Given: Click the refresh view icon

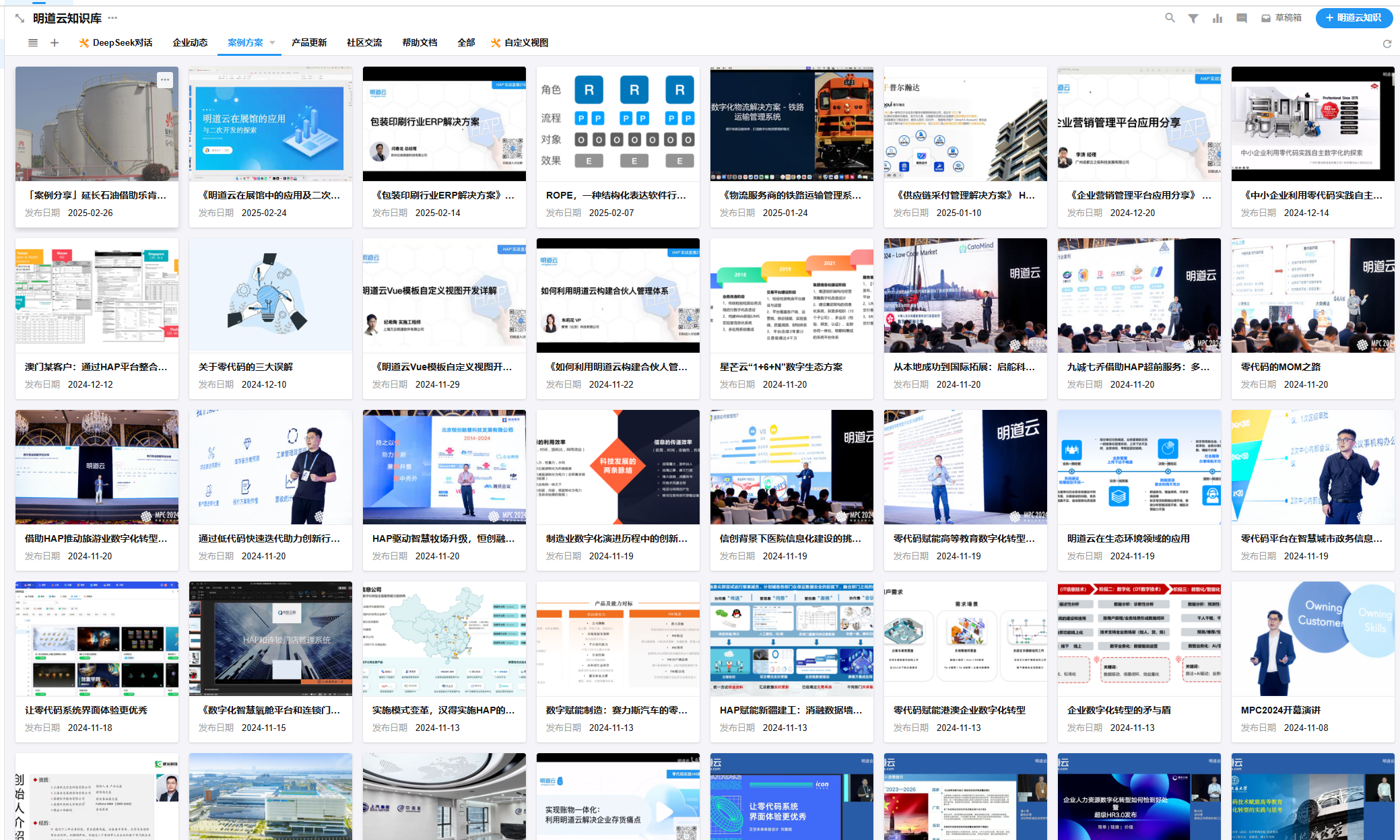Looking at the screenshot, I should pyautogui.click(x=1387, y=44).
